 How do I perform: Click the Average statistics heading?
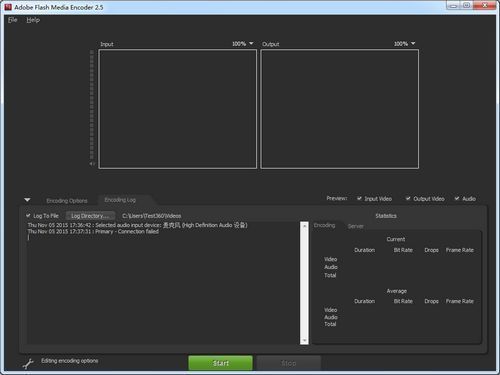point(397,291)
